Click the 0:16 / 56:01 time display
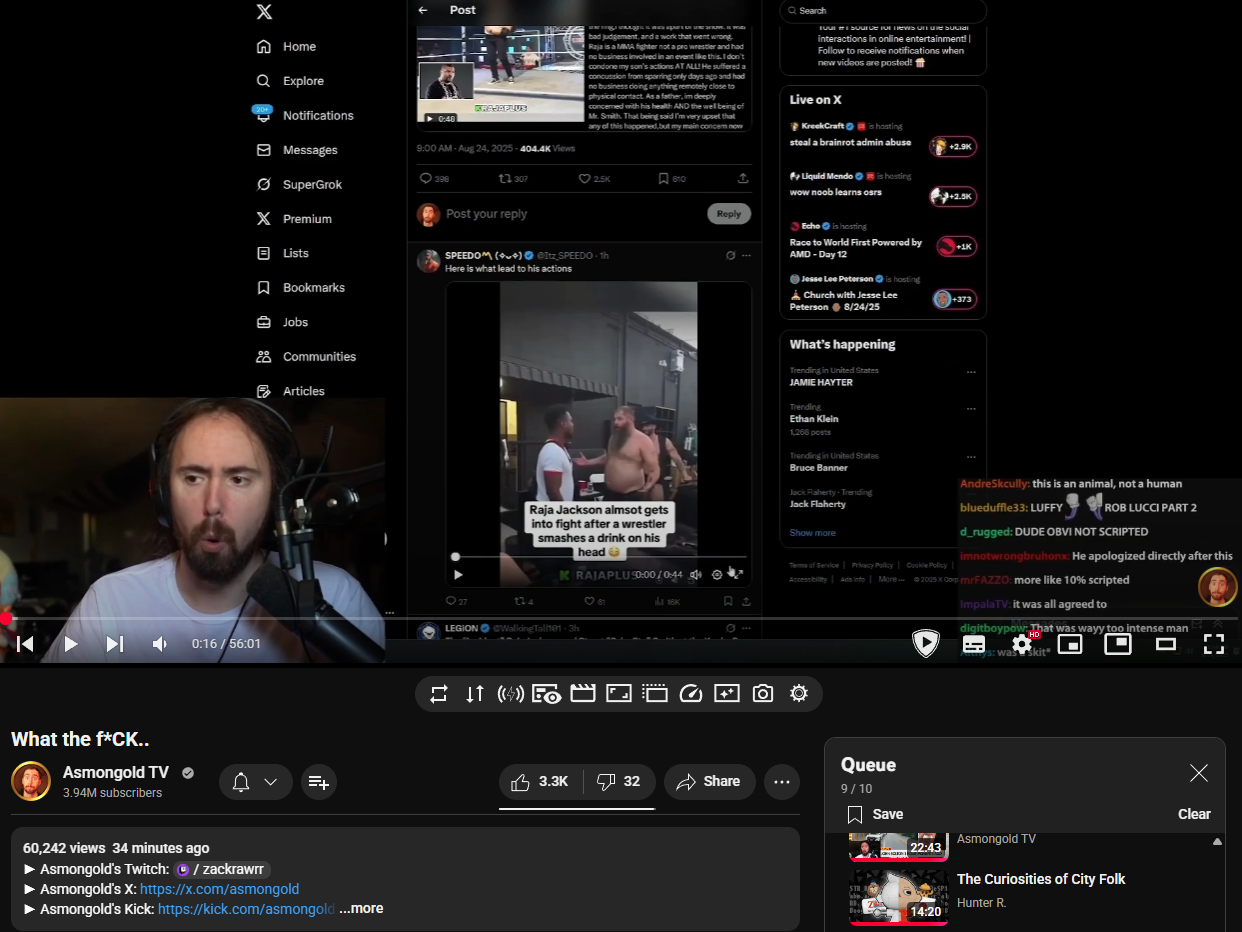The width and height of the screenshot is (1242, 932). point(226,644)
